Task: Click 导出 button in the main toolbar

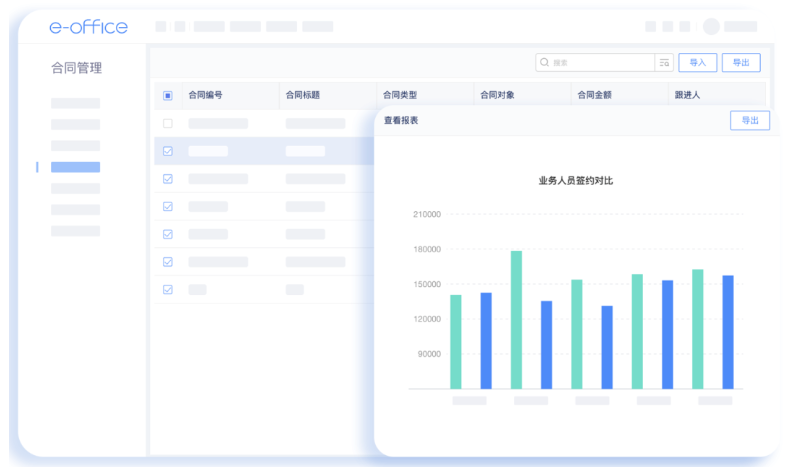Action: coord(741,62)
